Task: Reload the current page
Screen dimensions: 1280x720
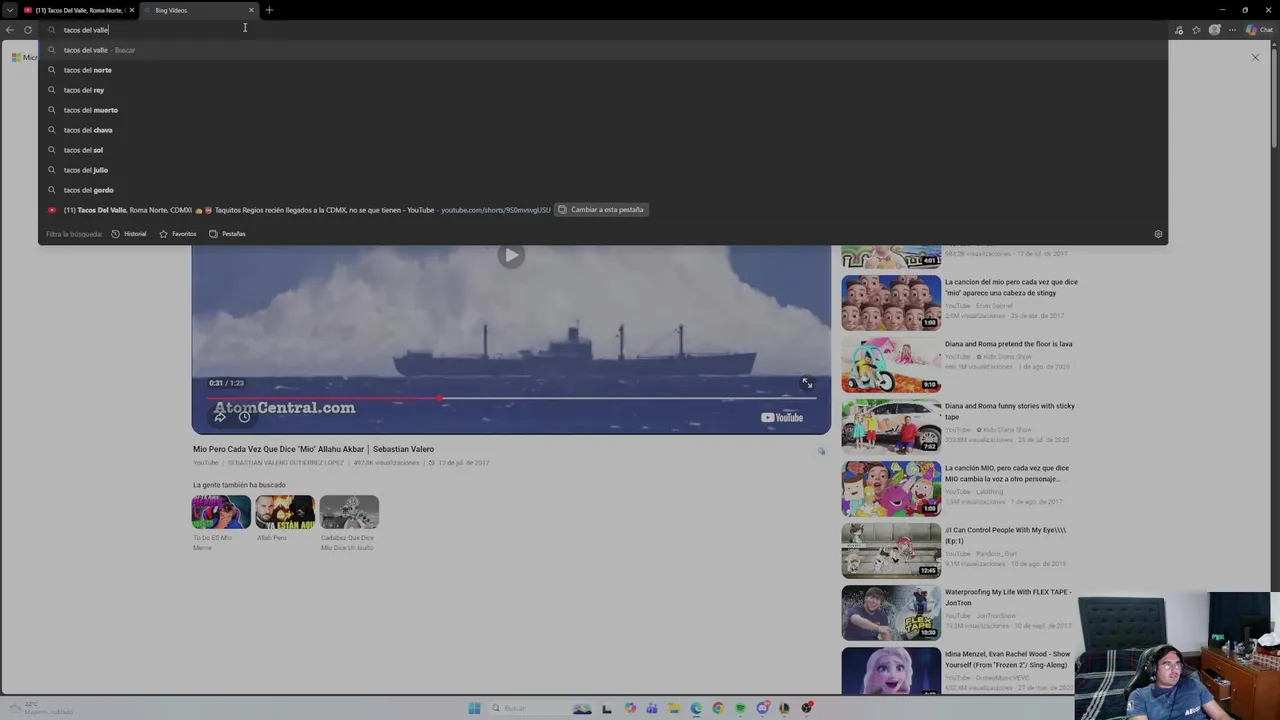Action: 28,30
